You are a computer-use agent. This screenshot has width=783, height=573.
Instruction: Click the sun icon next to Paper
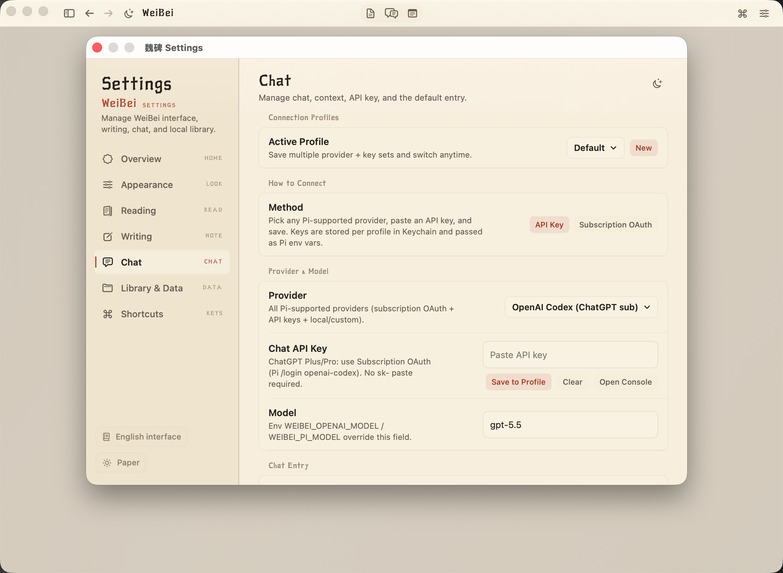pos(107,463)
